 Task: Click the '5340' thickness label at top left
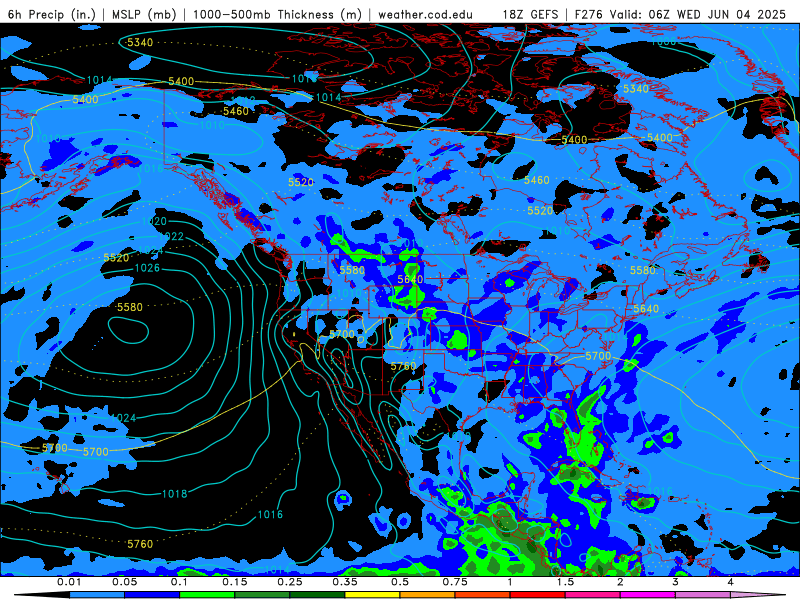pyautogui.click(x=140, y=42)
